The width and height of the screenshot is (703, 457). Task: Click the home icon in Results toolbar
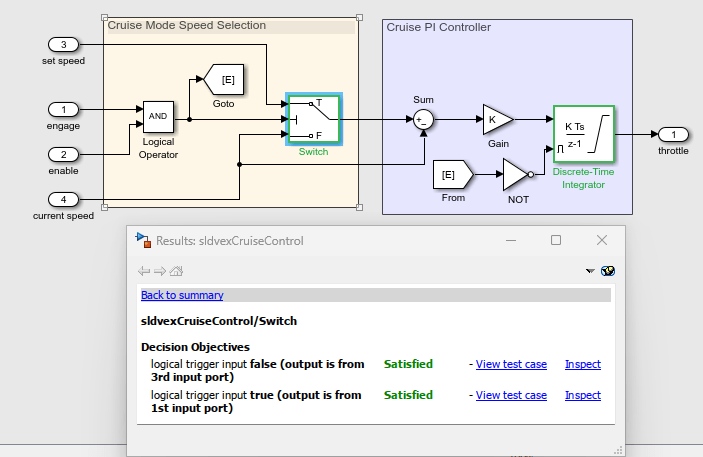coord(175,271)
